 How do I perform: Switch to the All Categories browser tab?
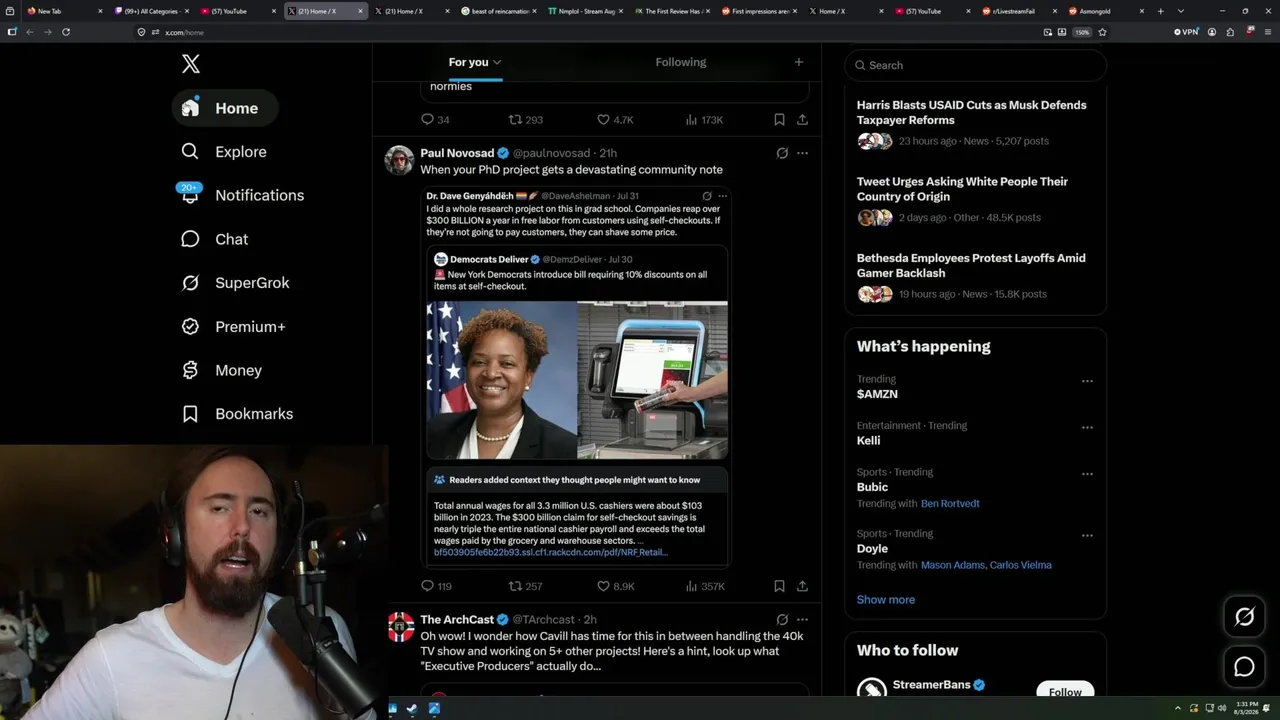(x=152, y=11)
